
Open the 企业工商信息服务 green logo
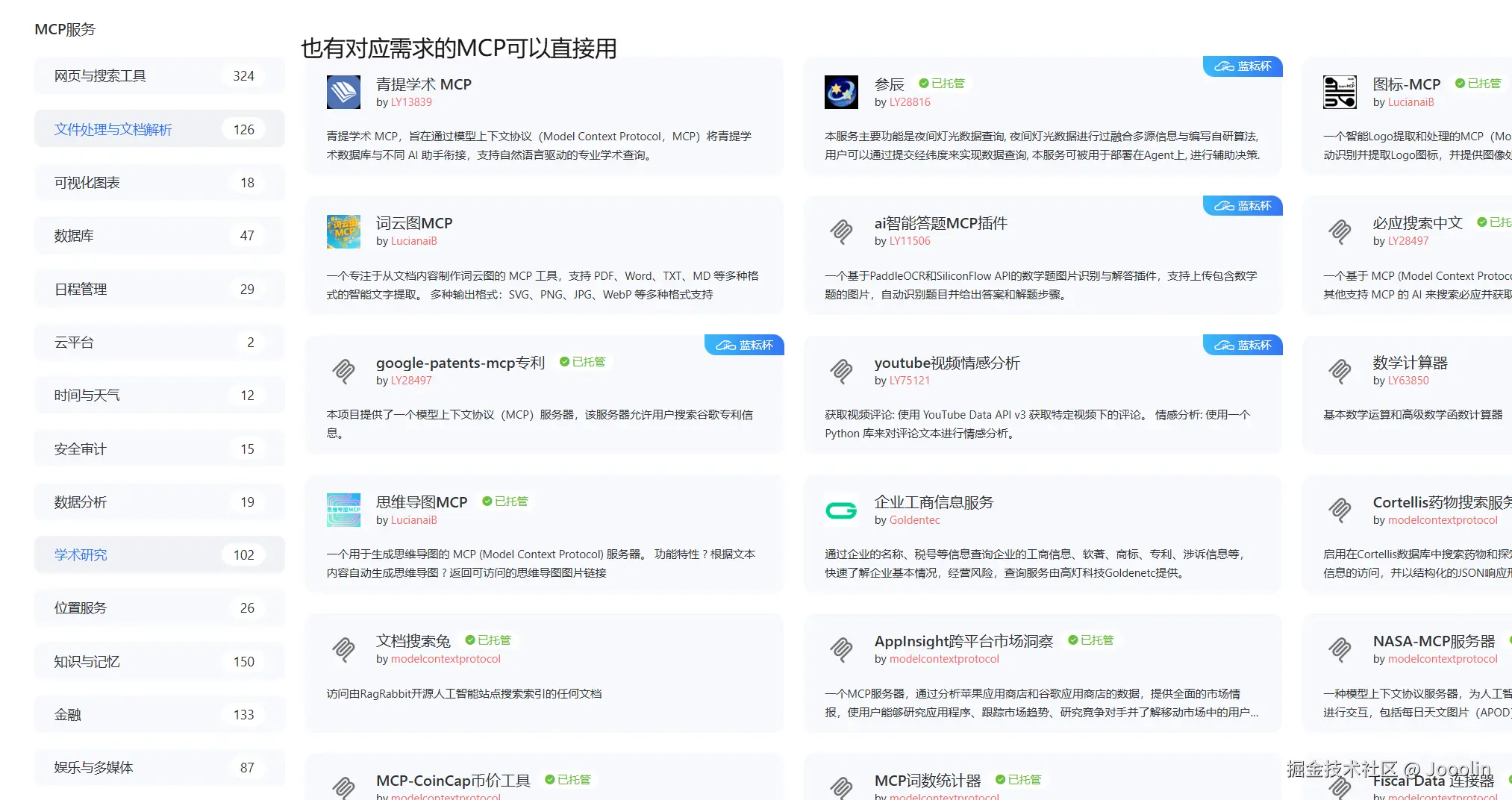pos(841,510)
